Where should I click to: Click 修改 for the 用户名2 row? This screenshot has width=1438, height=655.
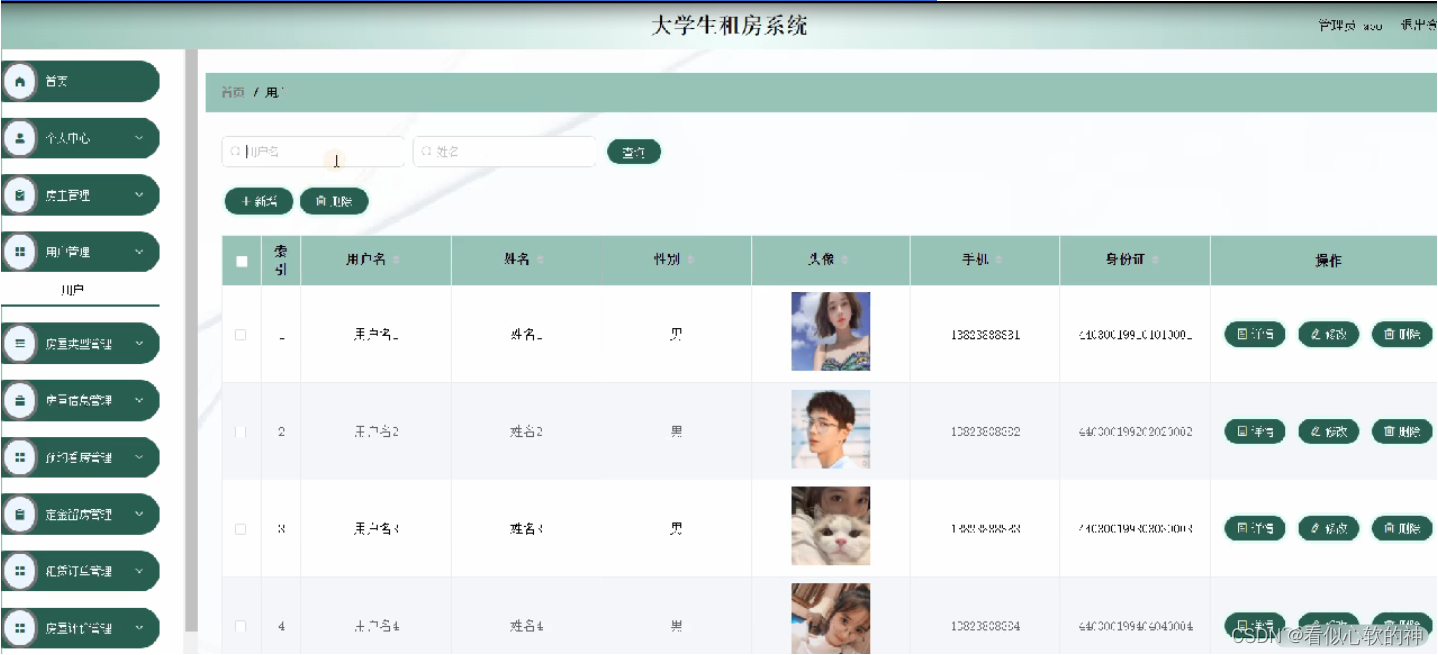point(1329,431)
